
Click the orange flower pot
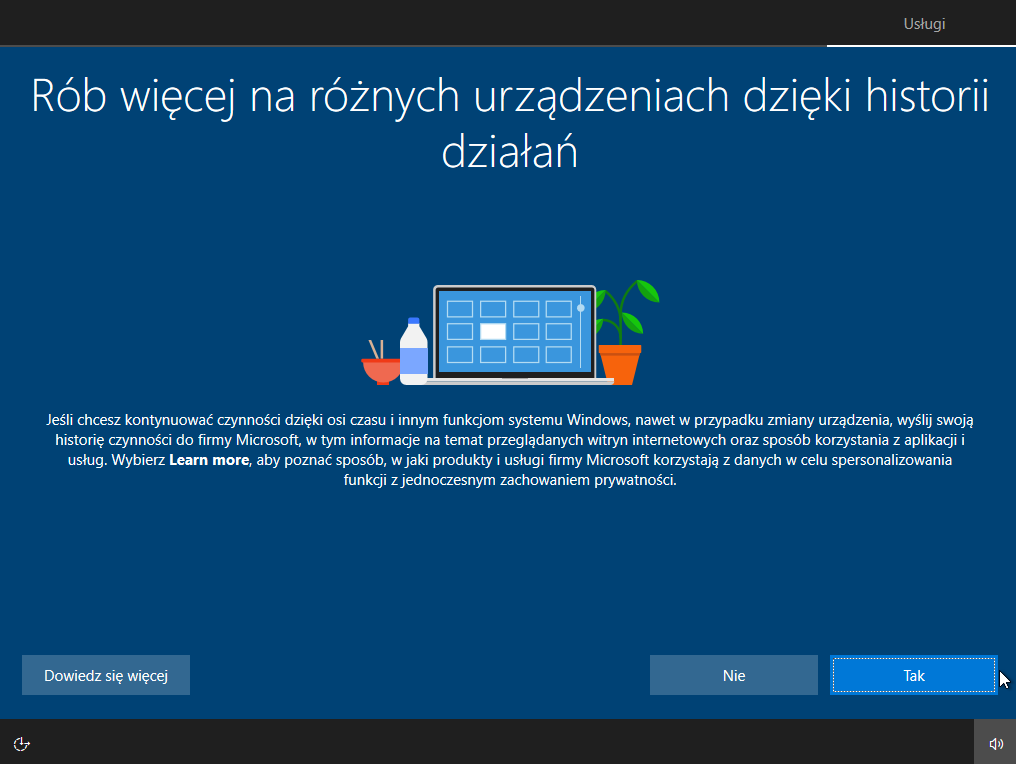(x=621, y=365)
